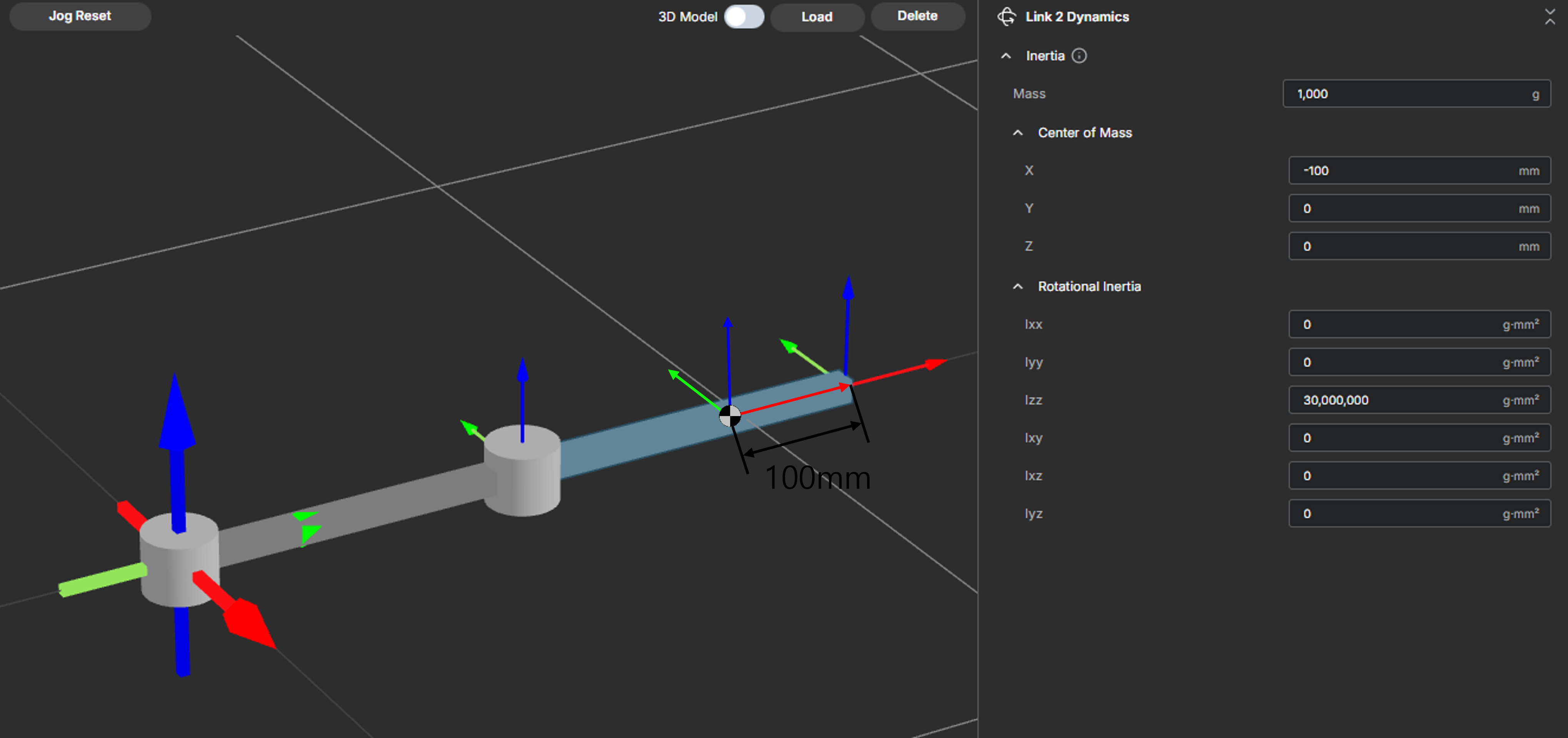
Task: Collapse the Center of Mass section
Action: (x=1018, y=133)
